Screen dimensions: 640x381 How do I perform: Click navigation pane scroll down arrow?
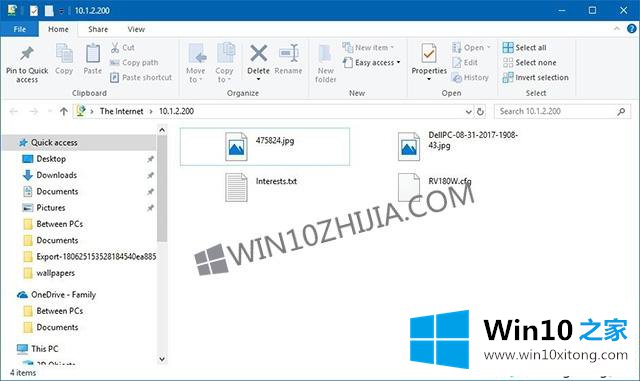coord(162,359)
